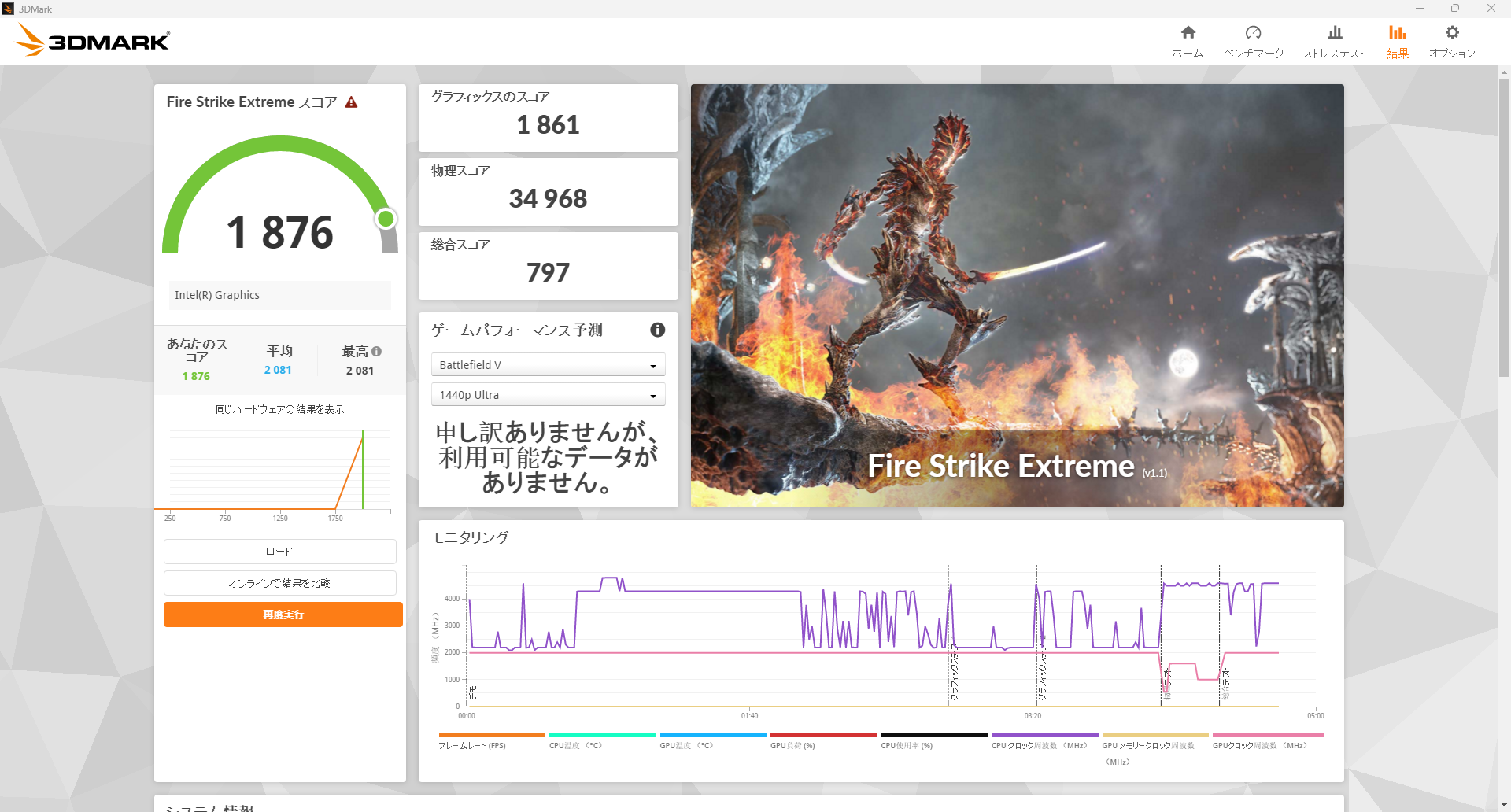Click the オンラインで結果を比較 button
1511x812 pixels.
click(279, 583)
